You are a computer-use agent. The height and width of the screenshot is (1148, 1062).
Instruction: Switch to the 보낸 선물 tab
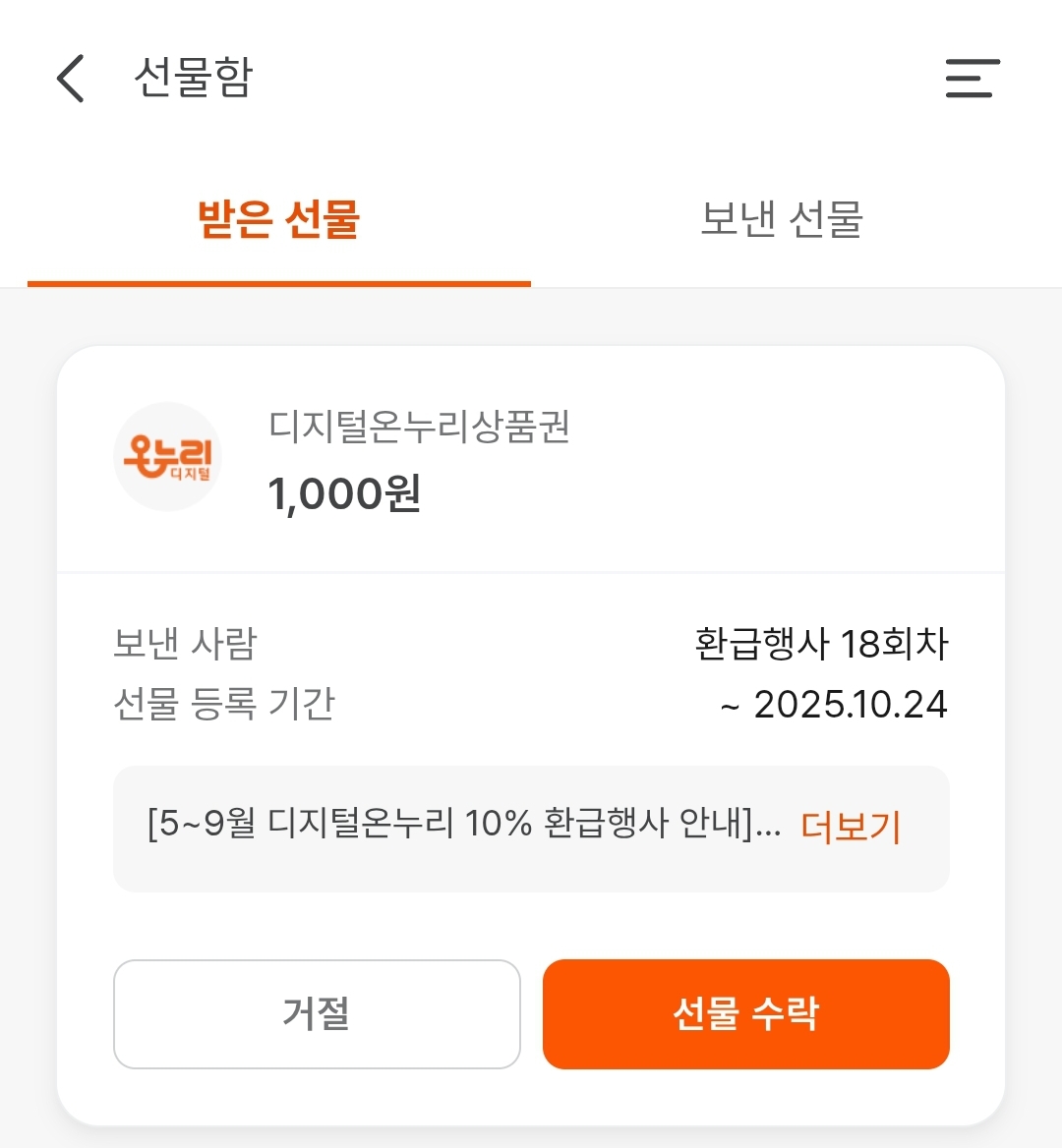point(782,218)
